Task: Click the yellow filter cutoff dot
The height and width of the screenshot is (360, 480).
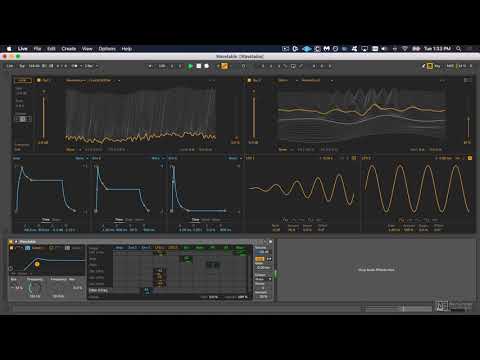Action: click(x=37, y=264)
